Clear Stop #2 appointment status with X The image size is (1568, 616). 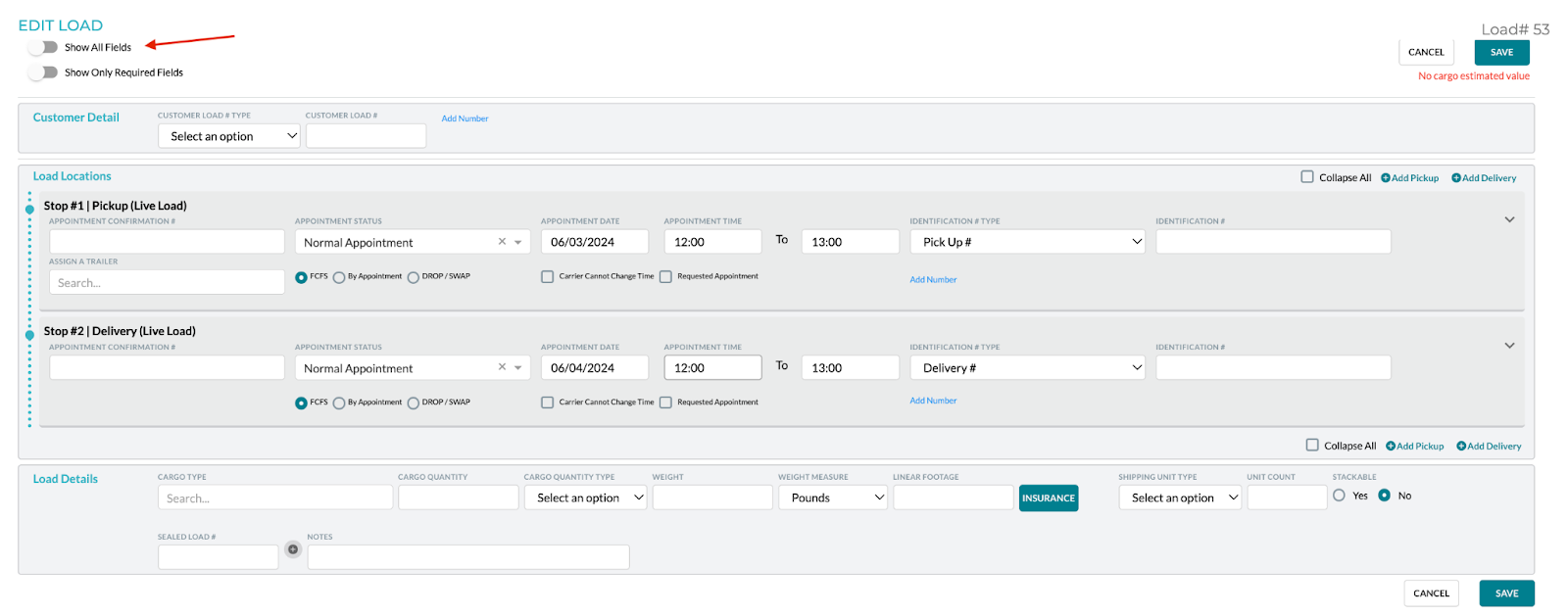click(x=502, y=367)
